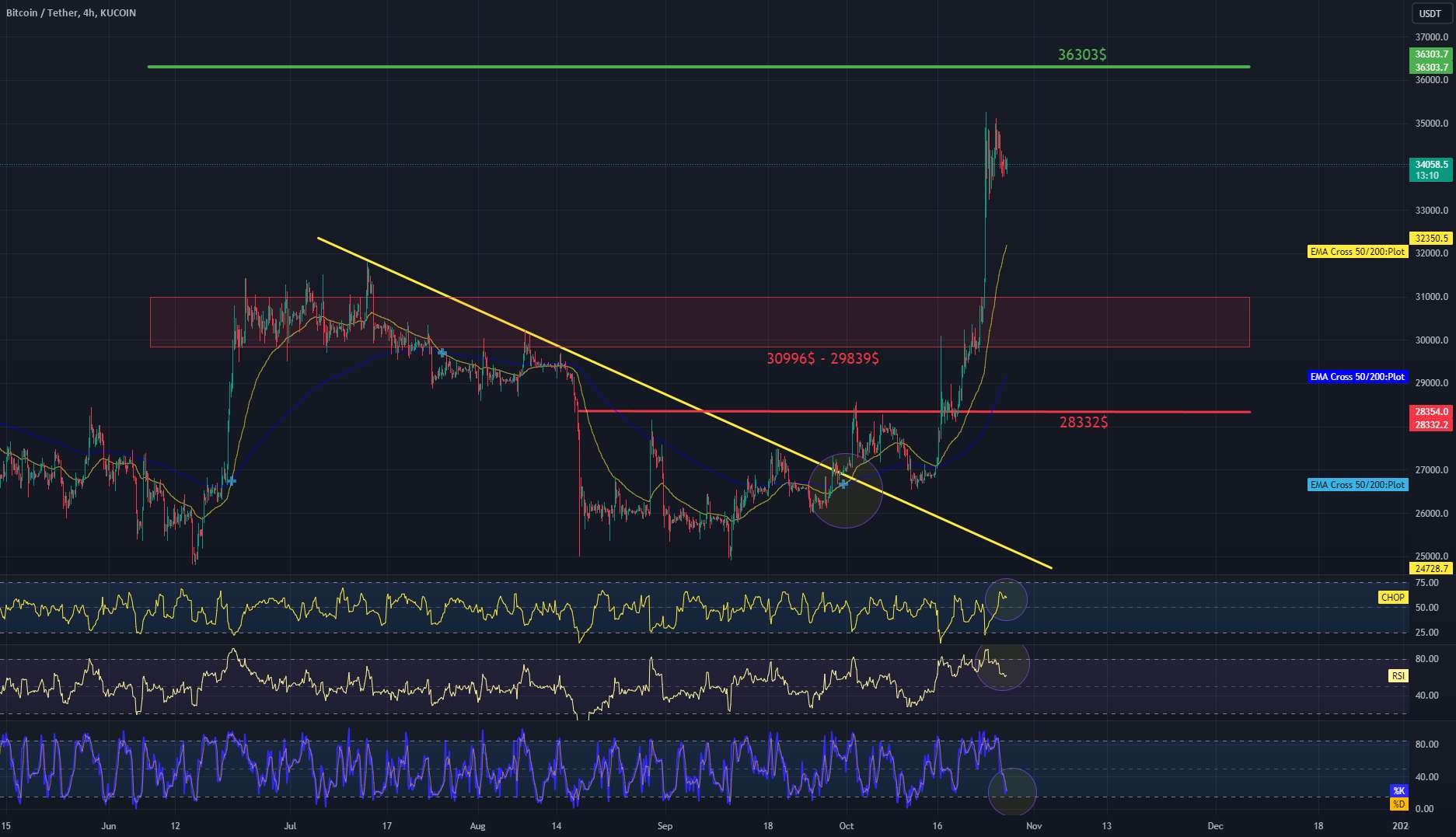Click the 80.00 level on RSI scale
The height and width of the screenshot is (837, 1456).
click(x=1426, y=659)
